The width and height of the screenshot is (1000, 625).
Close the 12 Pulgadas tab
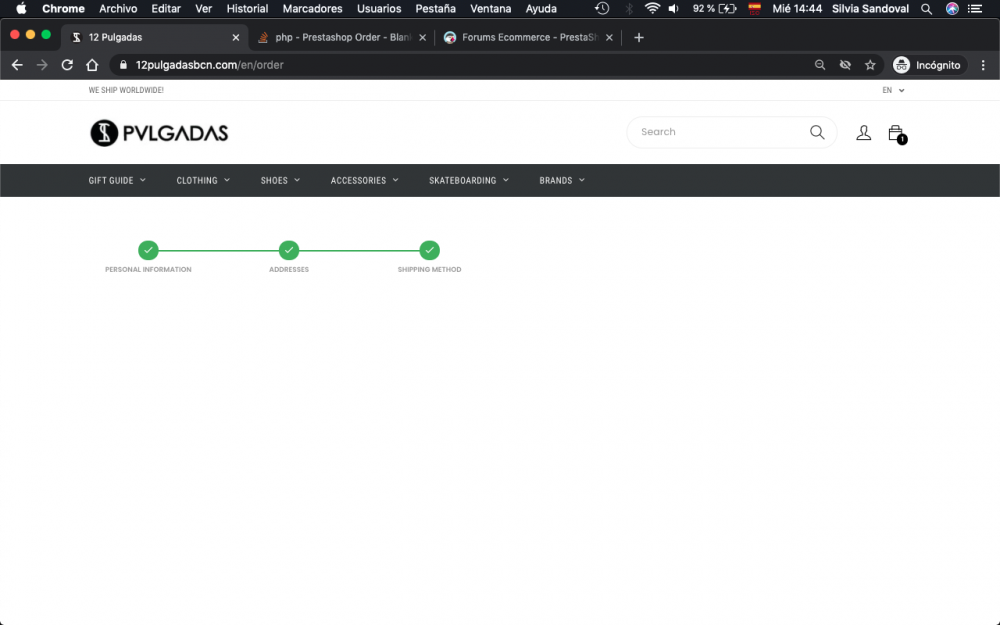[x=236, y=38]
